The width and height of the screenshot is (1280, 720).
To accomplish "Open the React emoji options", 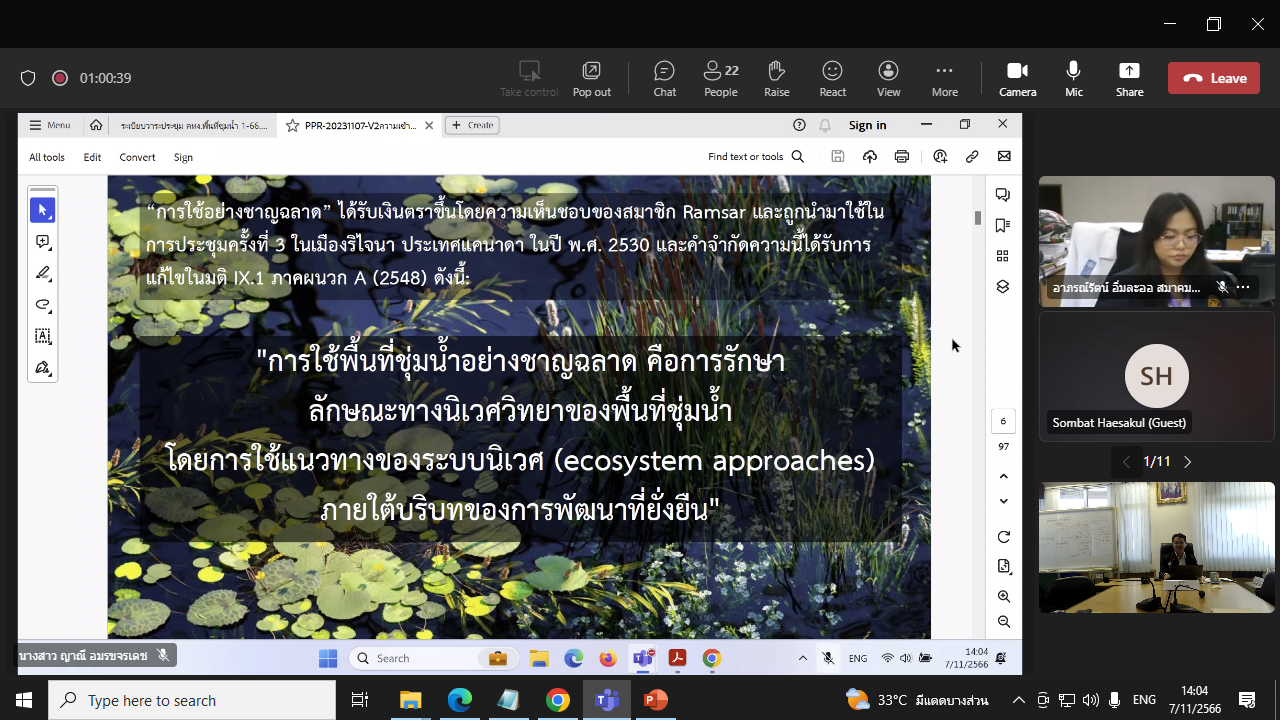I will point(832,78).
